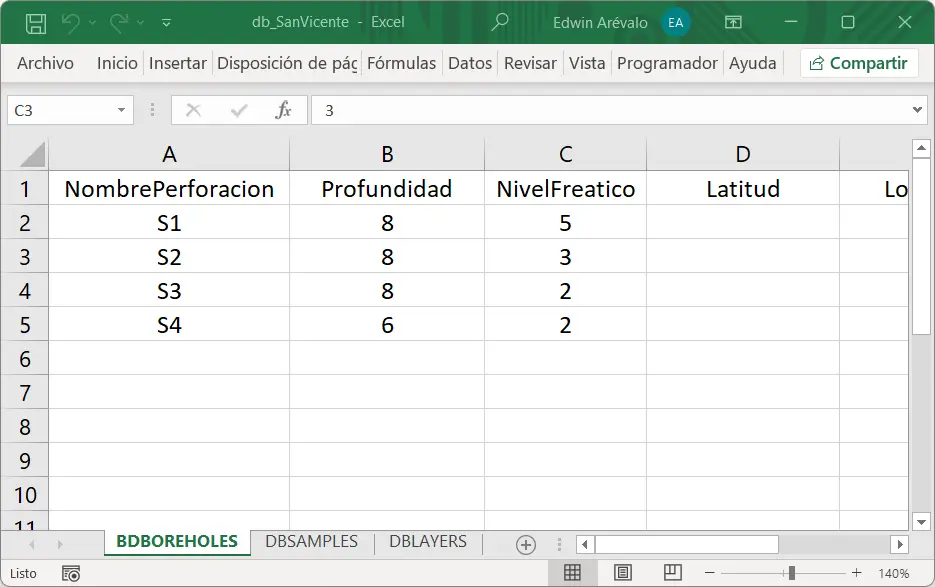The image size is (935, 587).
Task: Click the zoom slider handle
Action: (x=791, y=573)
